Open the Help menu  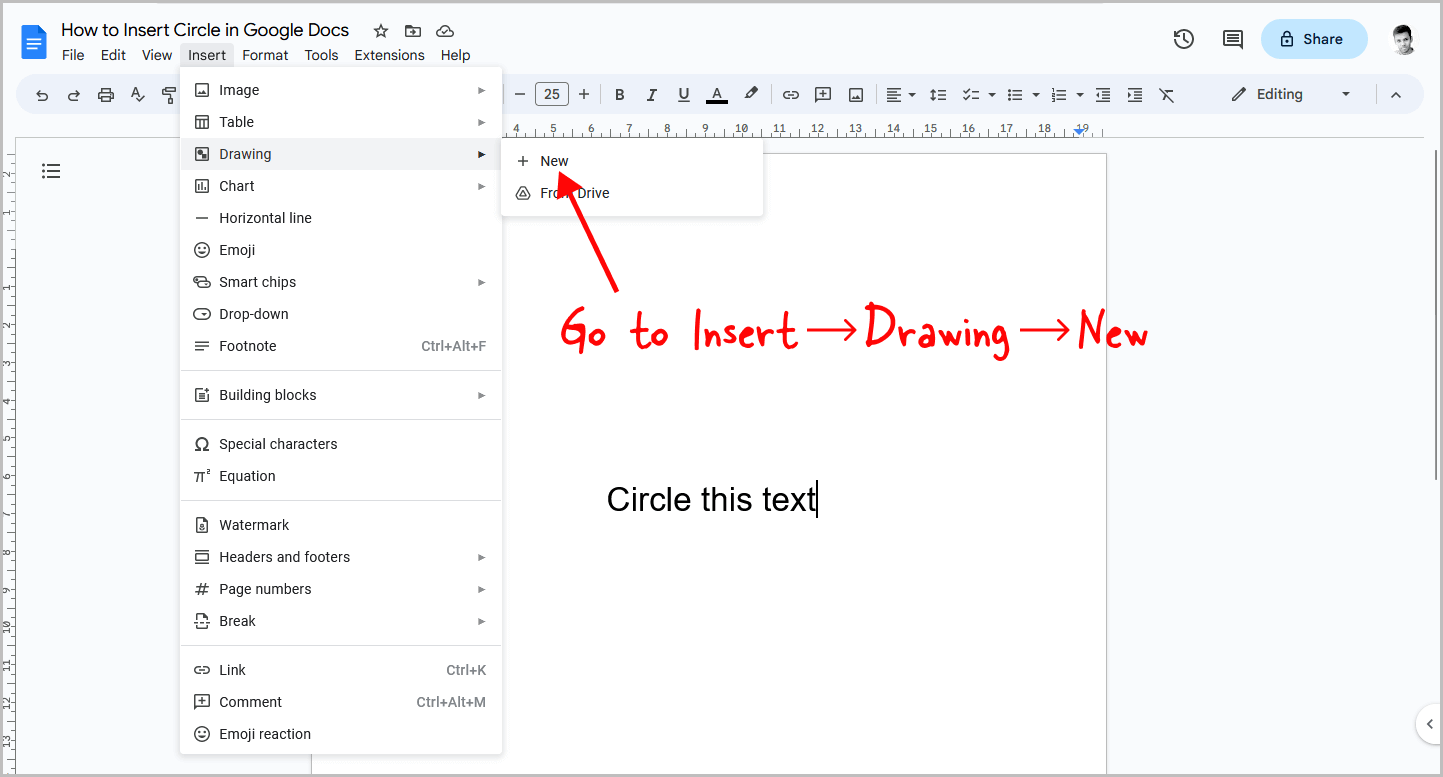(455, 55)
